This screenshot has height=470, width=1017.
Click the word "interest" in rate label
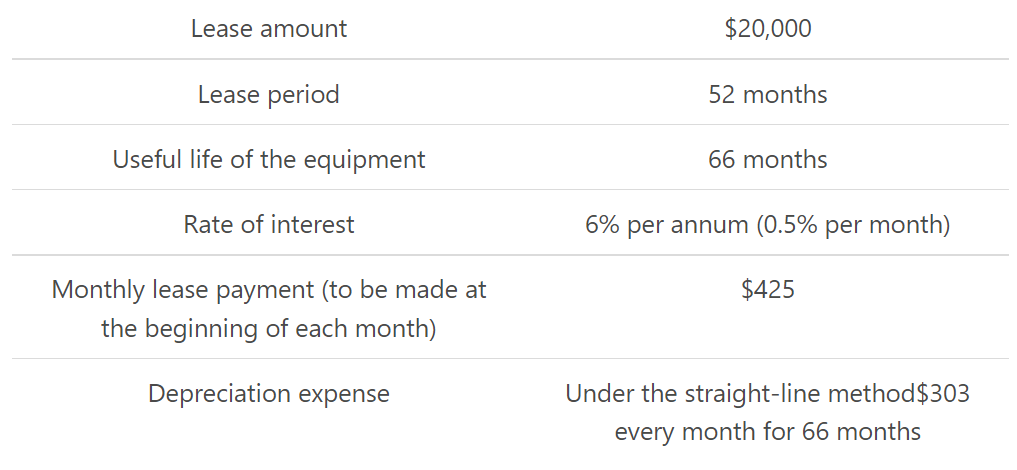(314, 225)
